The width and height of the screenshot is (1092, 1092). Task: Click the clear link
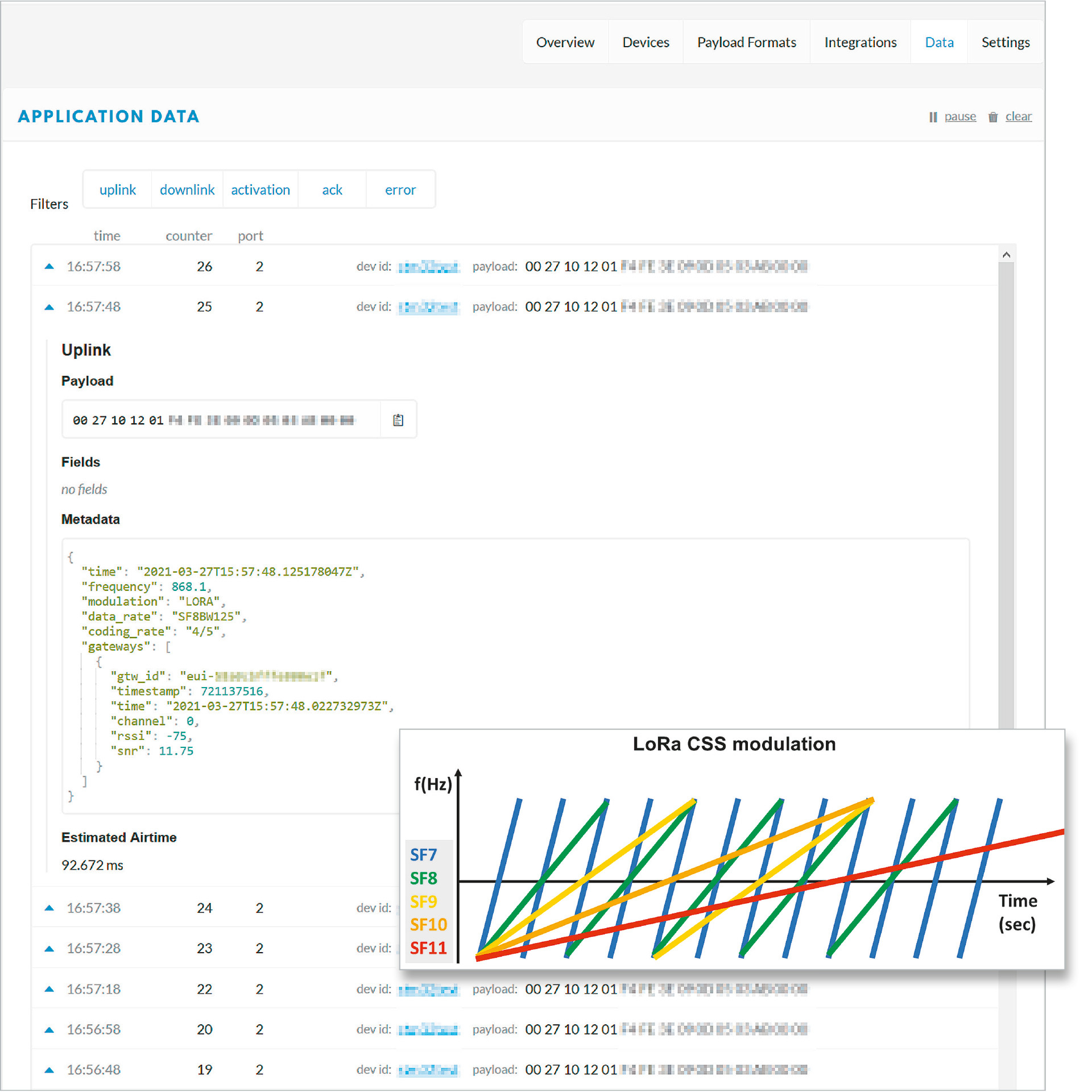(x=1018, y=117)
